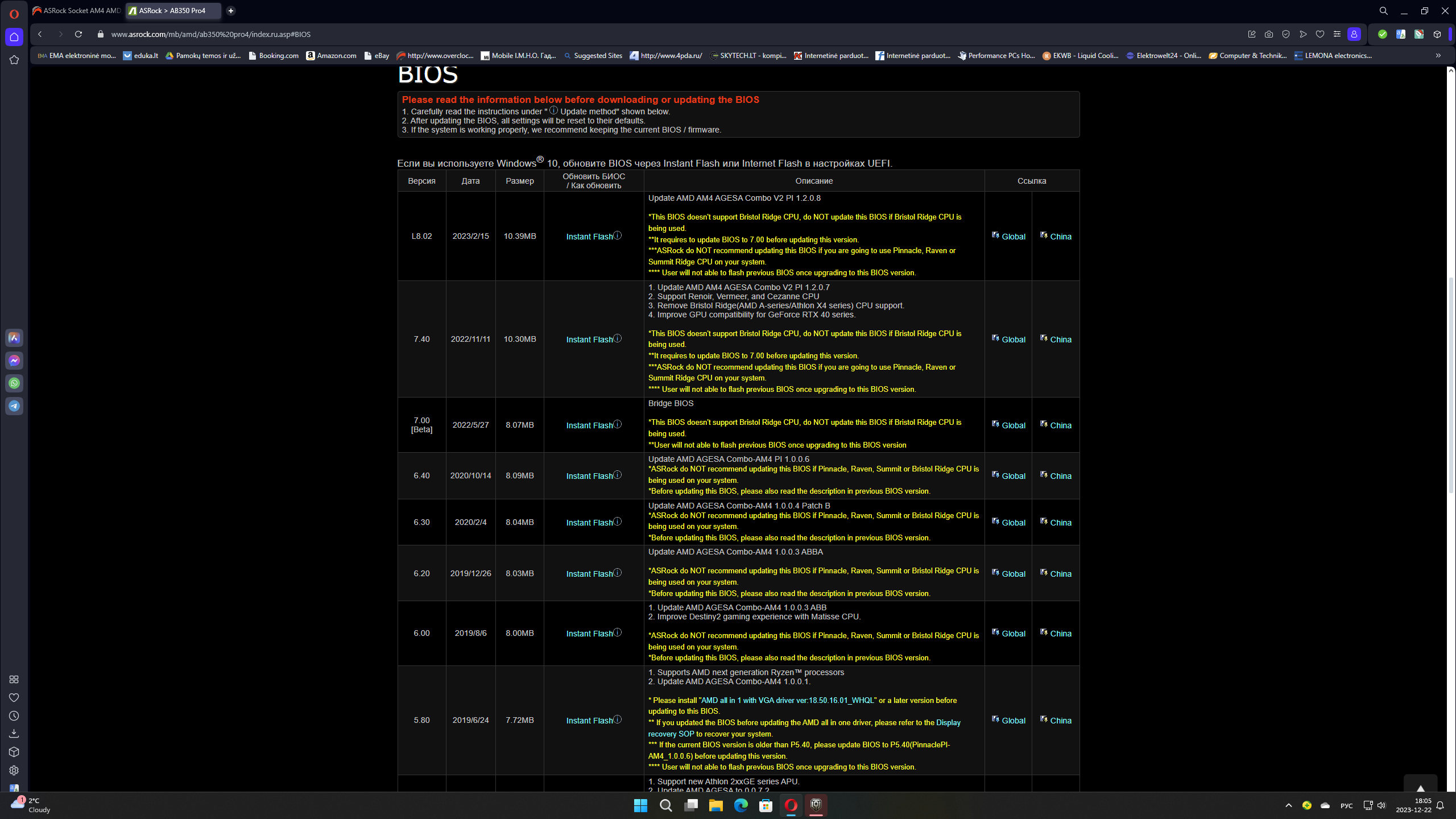Viewport: 1456px width, 819px height.
Task: Open the Downloads icon in the sidebar
Action: (14, 734)
